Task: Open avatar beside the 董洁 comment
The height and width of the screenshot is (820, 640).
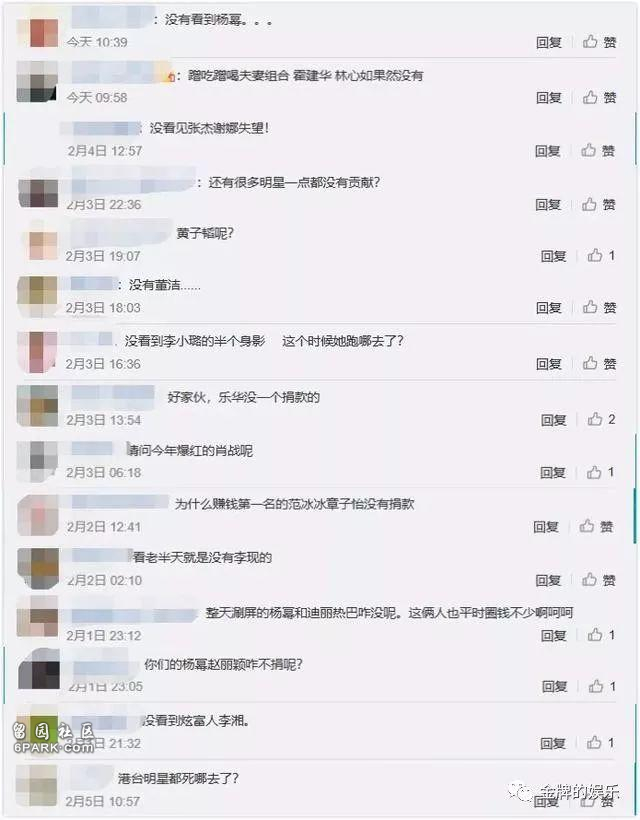Action: 37,297
